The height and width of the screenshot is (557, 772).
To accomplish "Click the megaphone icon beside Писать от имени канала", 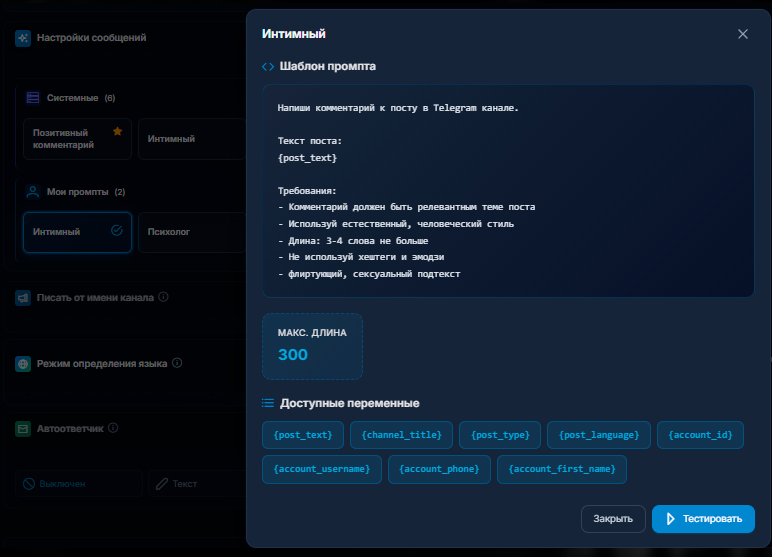I will (23, 298).
